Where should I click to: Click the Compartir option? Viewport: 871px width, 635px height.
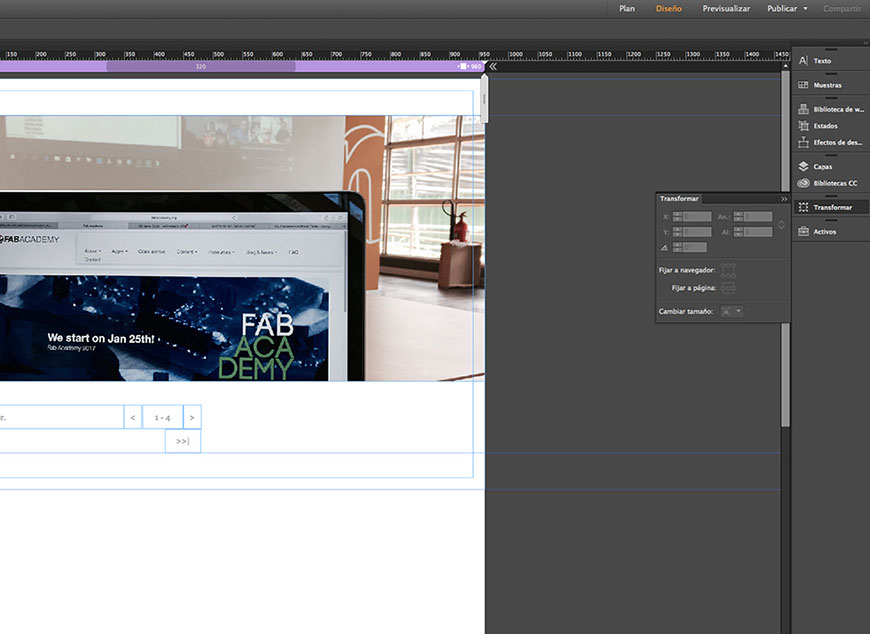point(842,8)
